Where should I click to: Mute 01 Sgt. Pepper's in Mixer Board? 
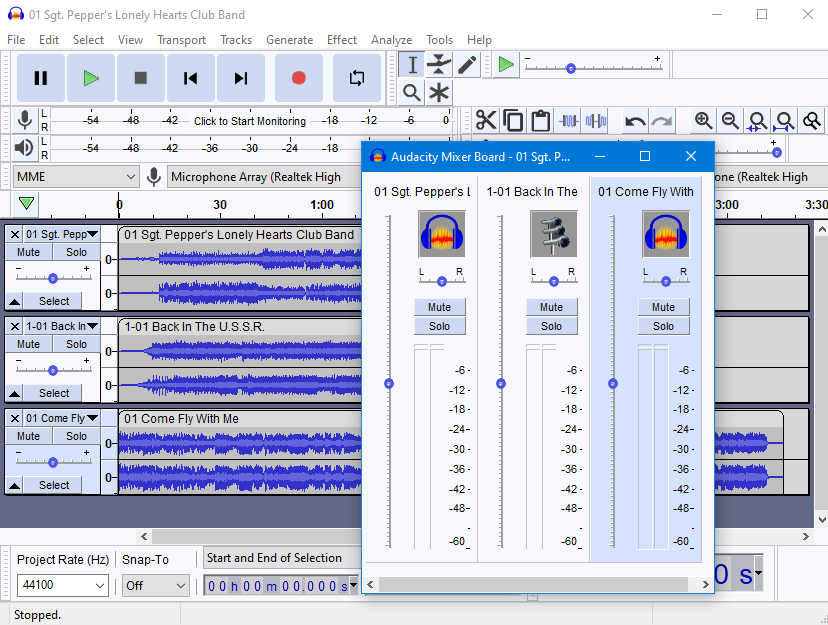pyautogui.click(x=439, y=307)
